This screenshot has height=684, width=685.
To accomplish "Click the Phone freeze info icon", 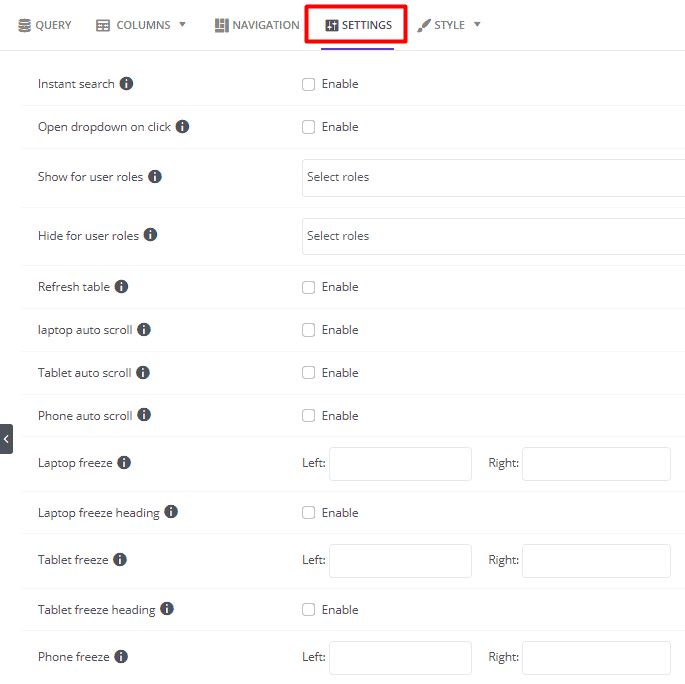I will point(121,656).
